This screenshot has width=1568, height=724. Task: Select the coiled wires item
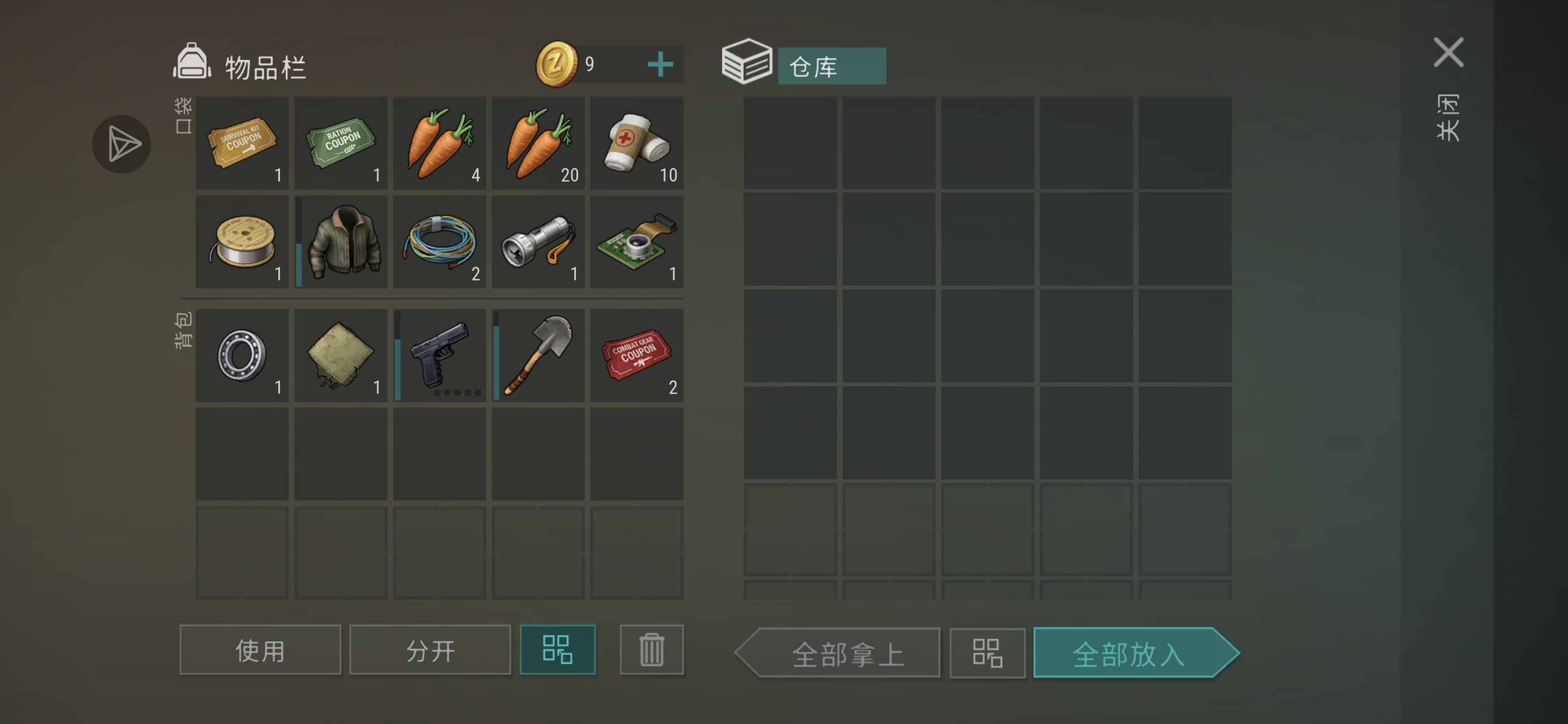coord(440,241)
